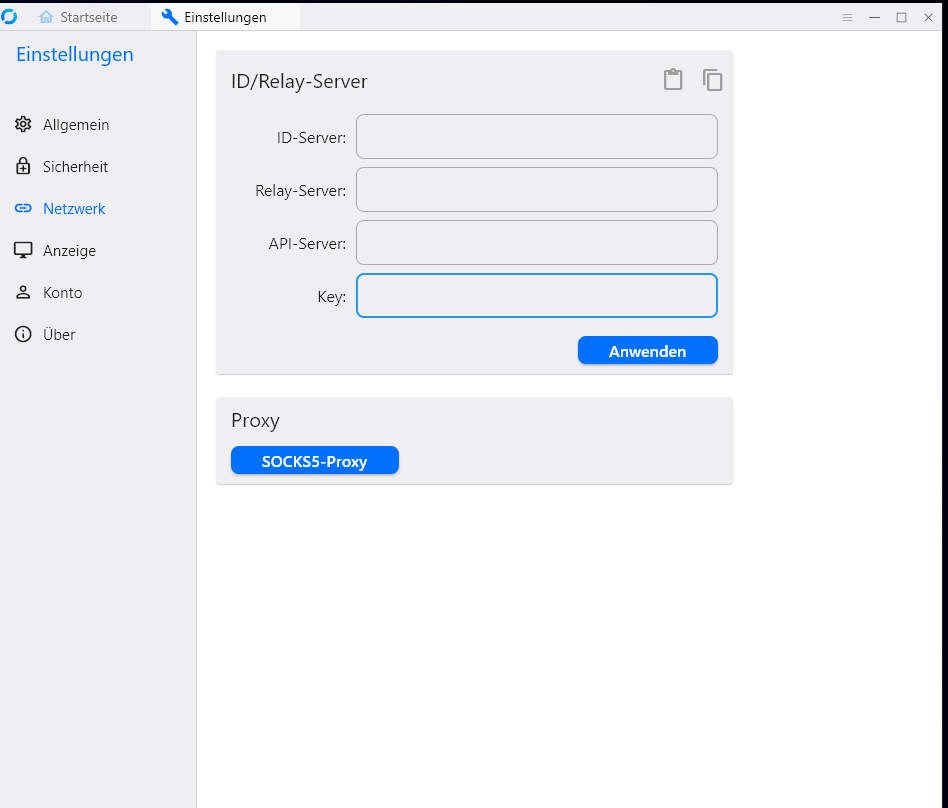
Task: Go to Sicherheit lock icon section
Action: coord(23,167)
